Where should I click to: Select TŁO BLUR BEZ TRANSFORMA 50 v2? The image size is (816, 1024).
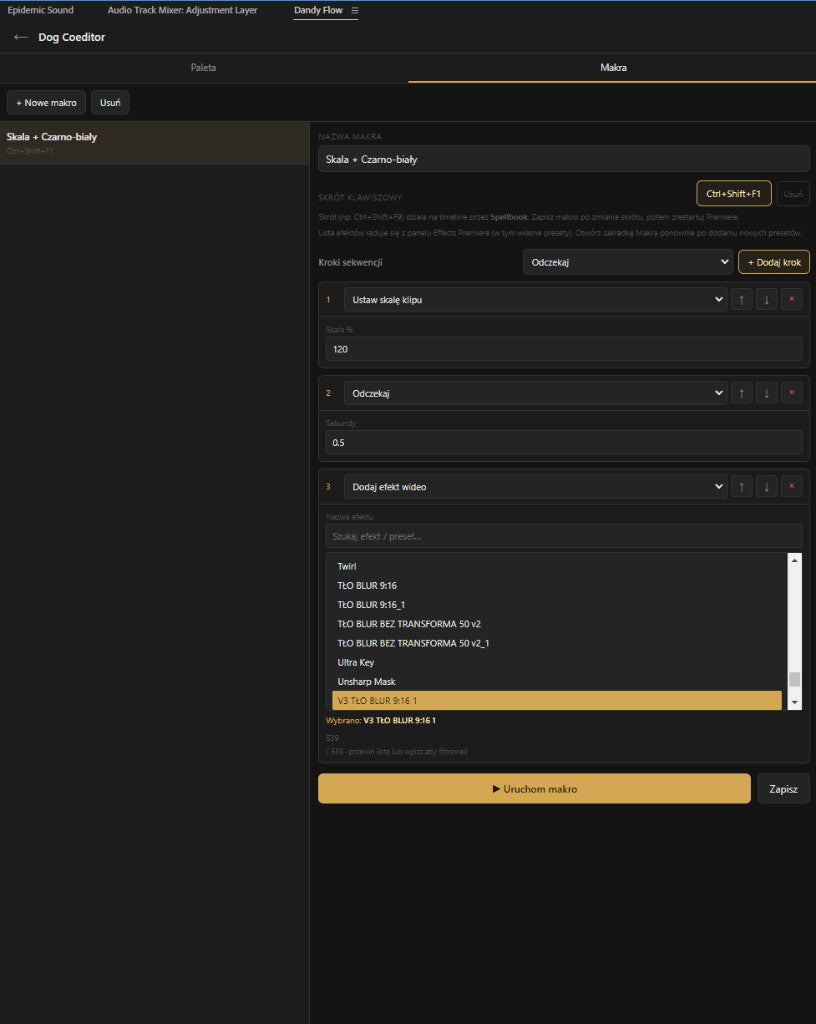coord(557,624)
